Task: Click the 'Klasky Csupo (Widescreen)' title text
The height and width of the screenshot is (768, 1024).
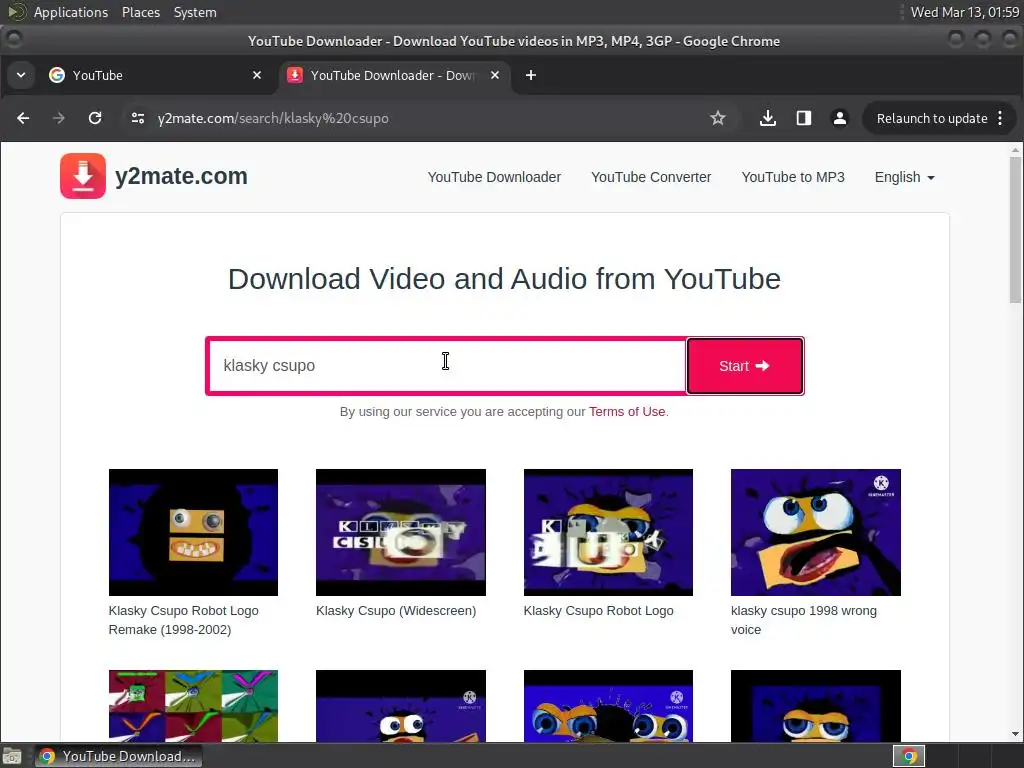Action: click(x=396, y=611)
